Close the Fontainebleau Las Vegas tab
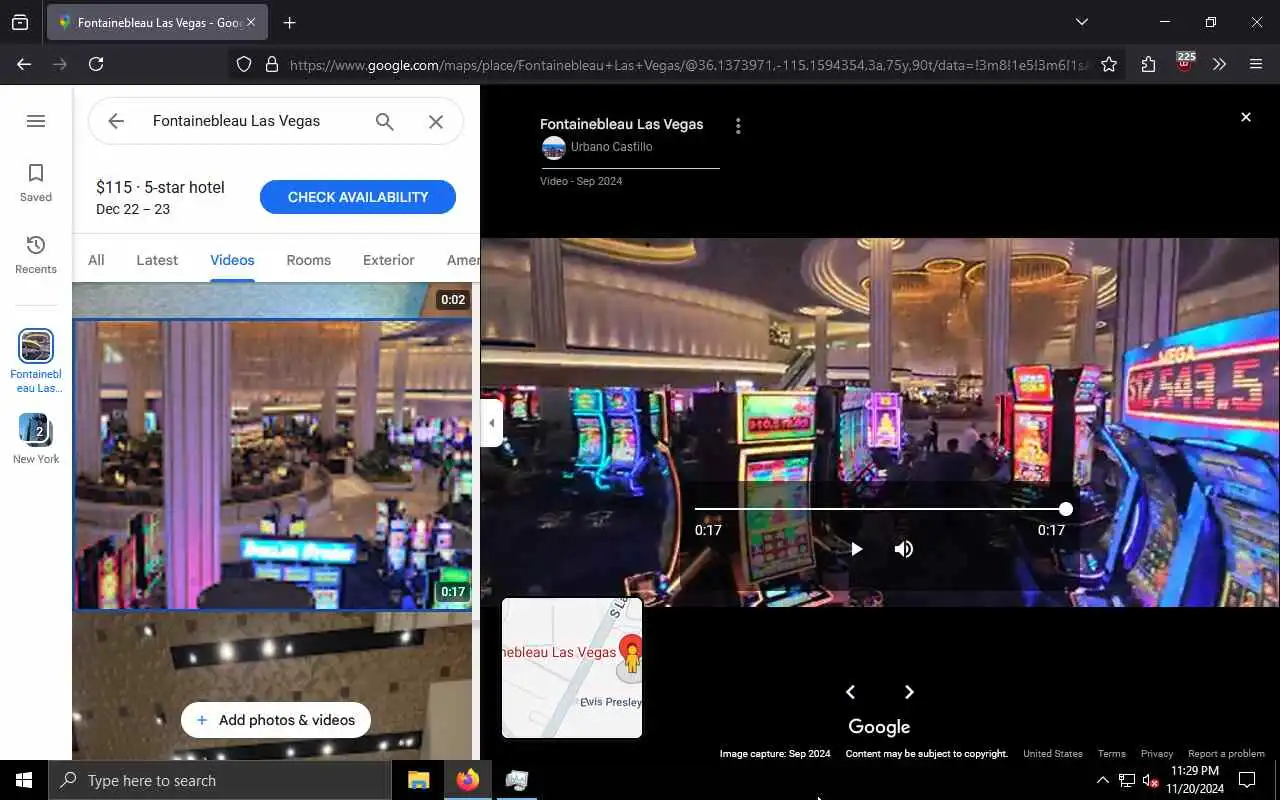The width and height of the screenshot is (1280, 800). click(x=251, y=22)
